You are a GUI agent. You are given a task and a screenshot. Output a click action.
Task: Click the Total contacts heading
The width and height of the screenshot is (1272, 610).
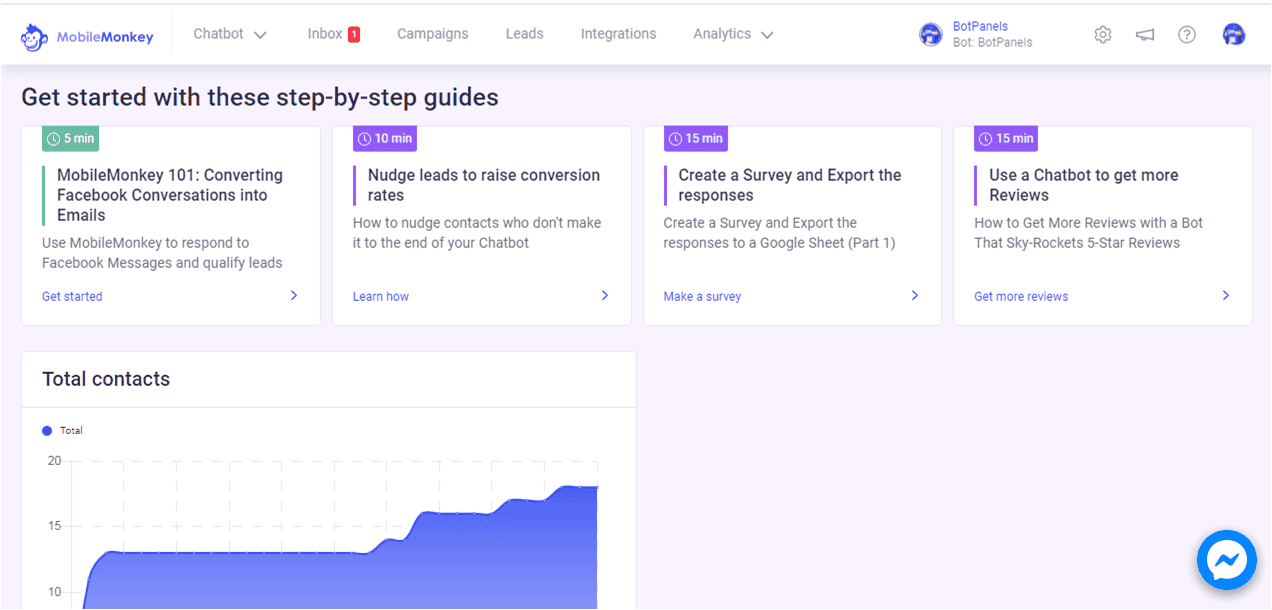coord(106,379)
